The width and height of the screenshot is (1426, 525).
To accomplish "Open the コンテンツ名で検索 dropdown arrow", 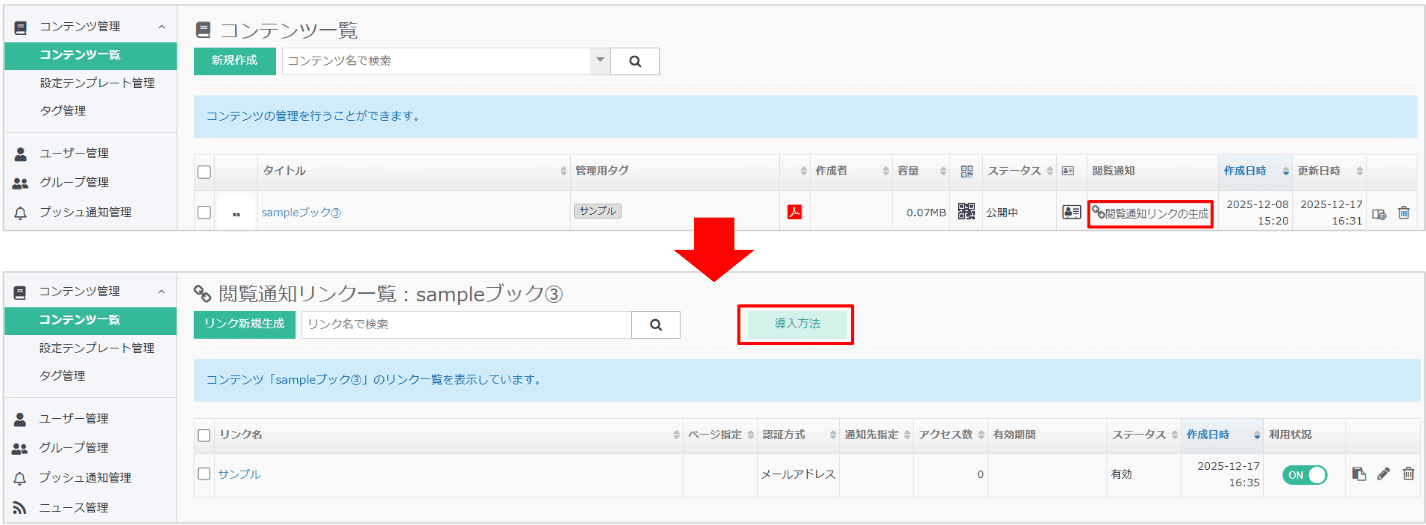I will point(600,61).
